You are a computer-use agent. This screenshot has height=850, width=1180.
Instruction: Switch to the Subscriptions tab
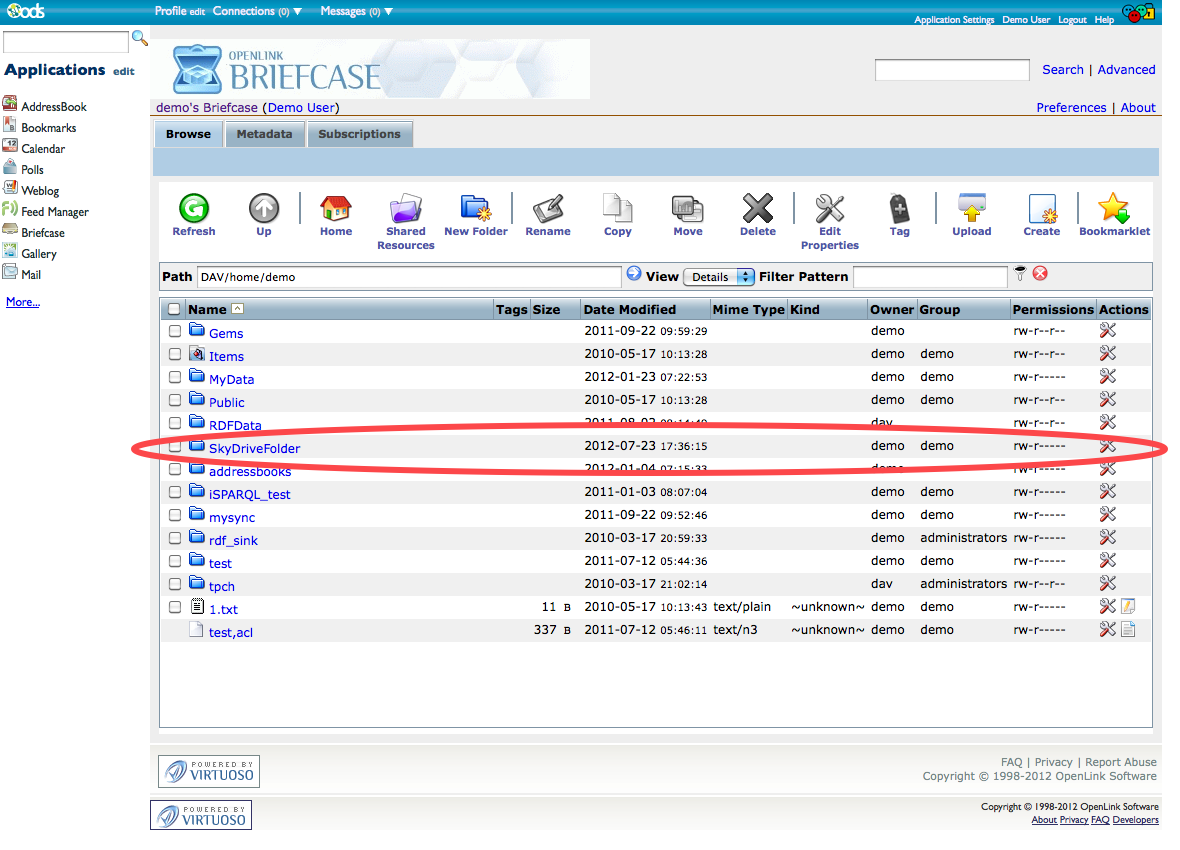[359, 134]
